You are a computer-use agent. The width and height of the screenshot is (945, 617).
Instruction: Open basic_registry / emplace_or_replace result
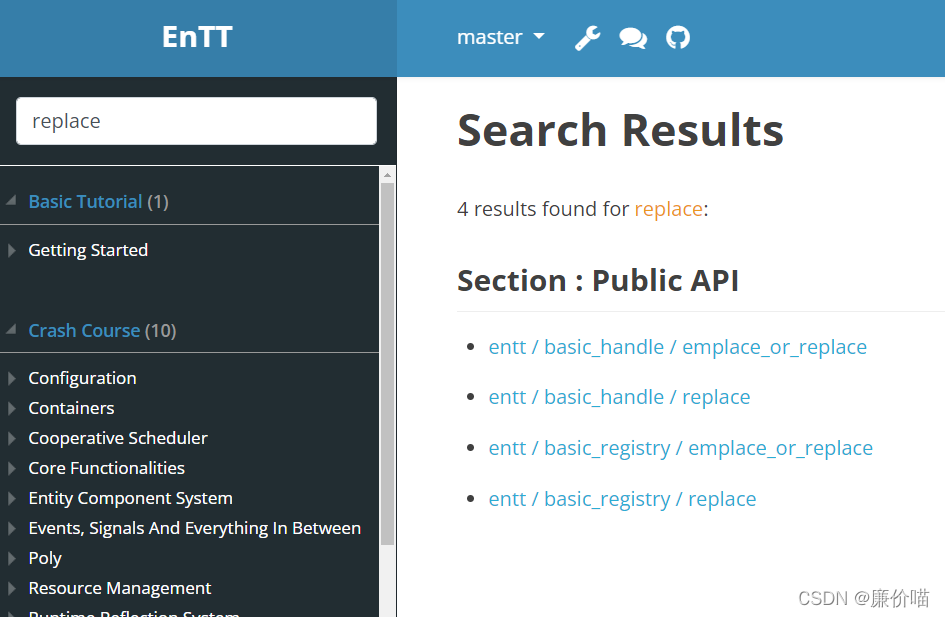tap(680, 448)
